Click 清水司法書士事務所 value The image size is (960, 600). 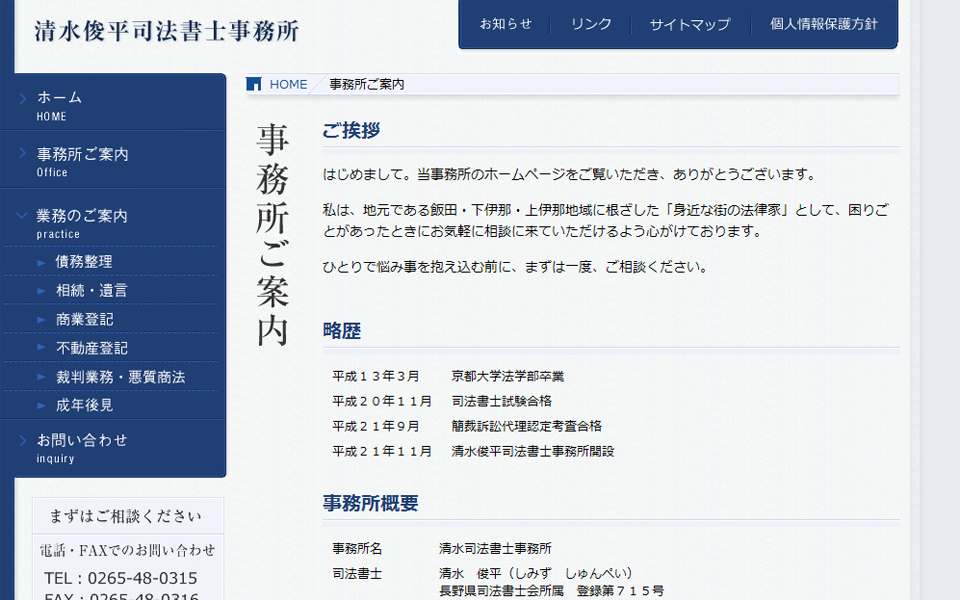click(x=495, y=549)
